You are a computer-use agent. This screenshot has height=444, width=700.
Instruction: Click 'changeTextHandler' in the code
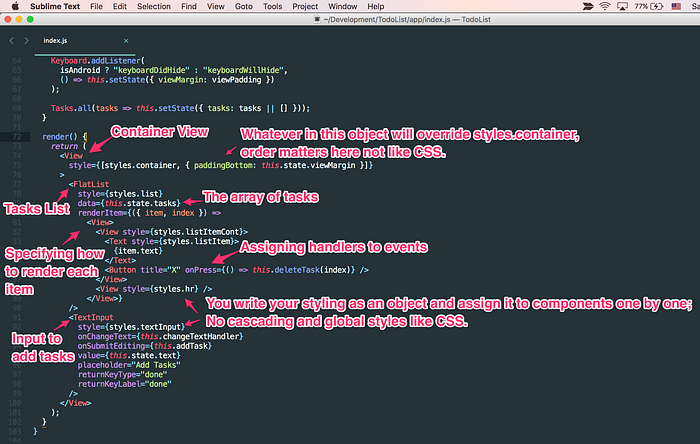click(x=199, y=336)
